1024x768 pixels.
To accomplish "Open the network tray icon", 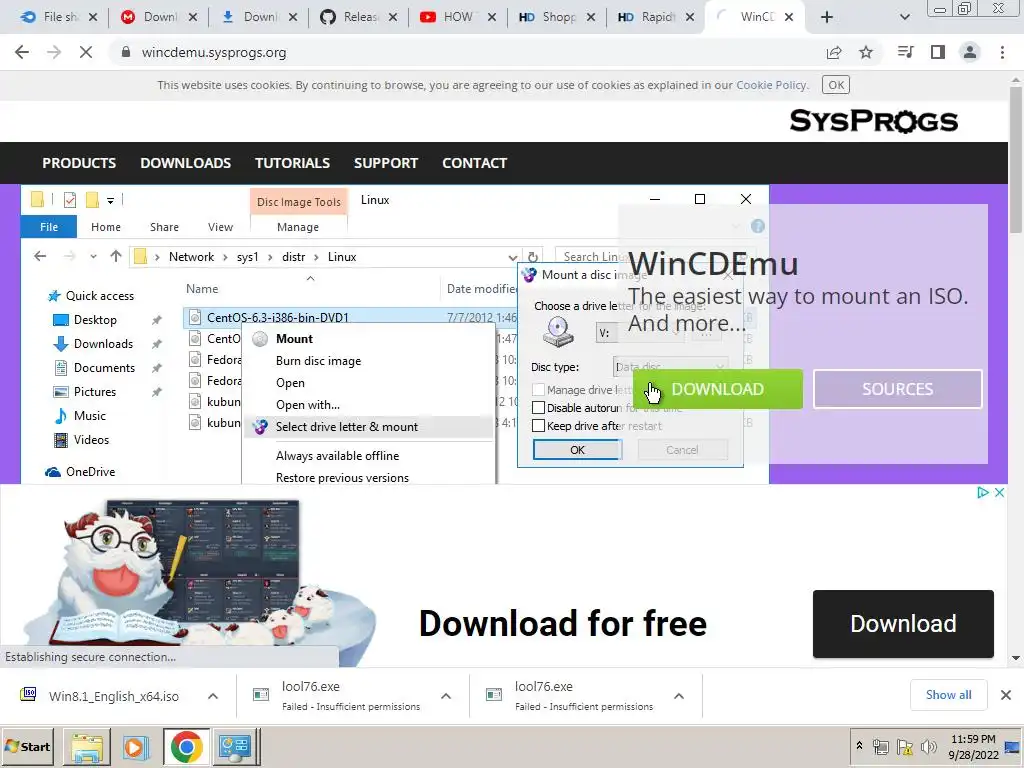I will (880, 746).
